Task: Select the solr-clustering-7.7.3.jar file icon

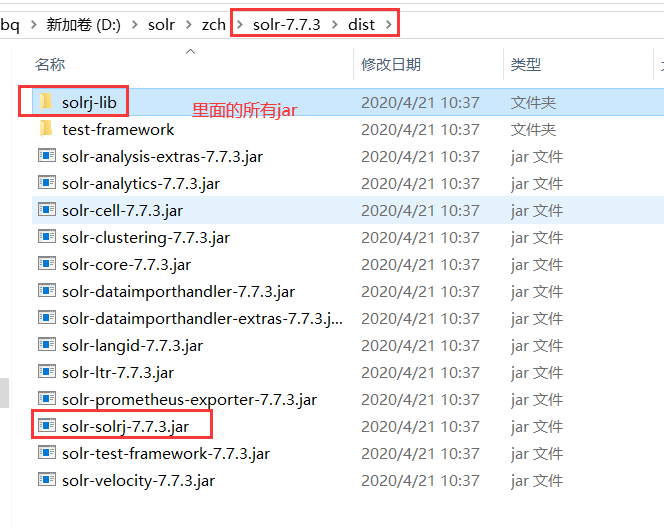Action: pos(47,236)
